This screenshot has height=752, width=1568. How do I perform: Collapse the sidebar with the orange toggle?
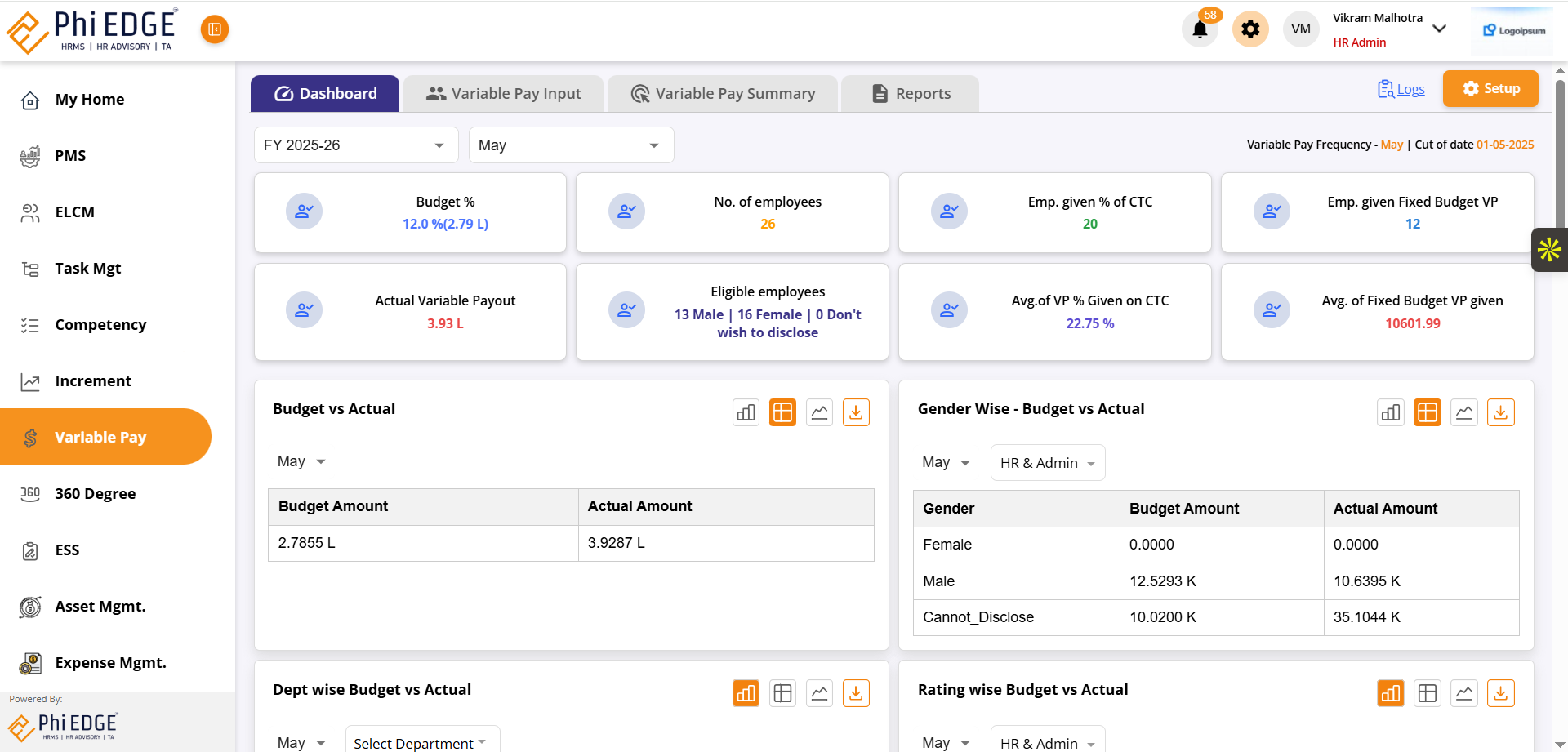[215, 29]
